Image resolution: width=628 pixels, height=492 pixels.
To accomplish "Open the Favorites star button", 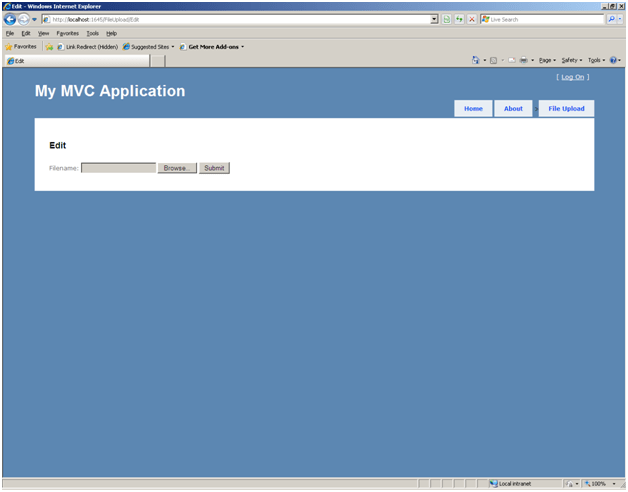I will 22,46.
